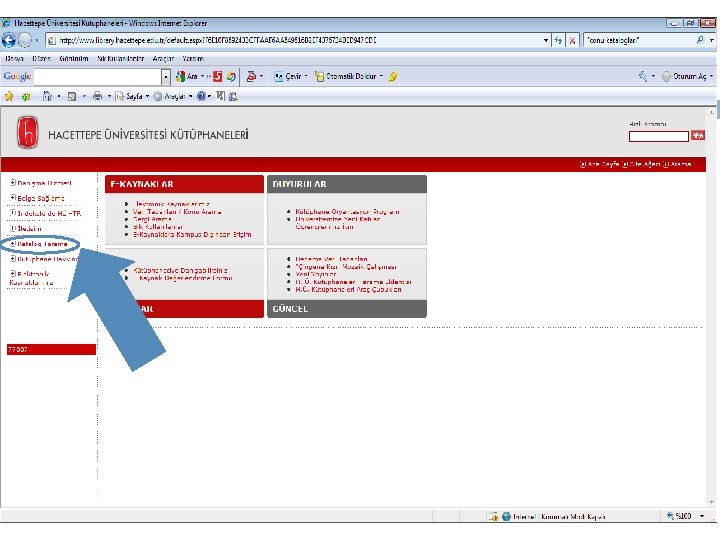The width and height of the screenshot is (720, 540).
Task: Open the Sayfa dropdown menu
Action: (x=147, y=96)
